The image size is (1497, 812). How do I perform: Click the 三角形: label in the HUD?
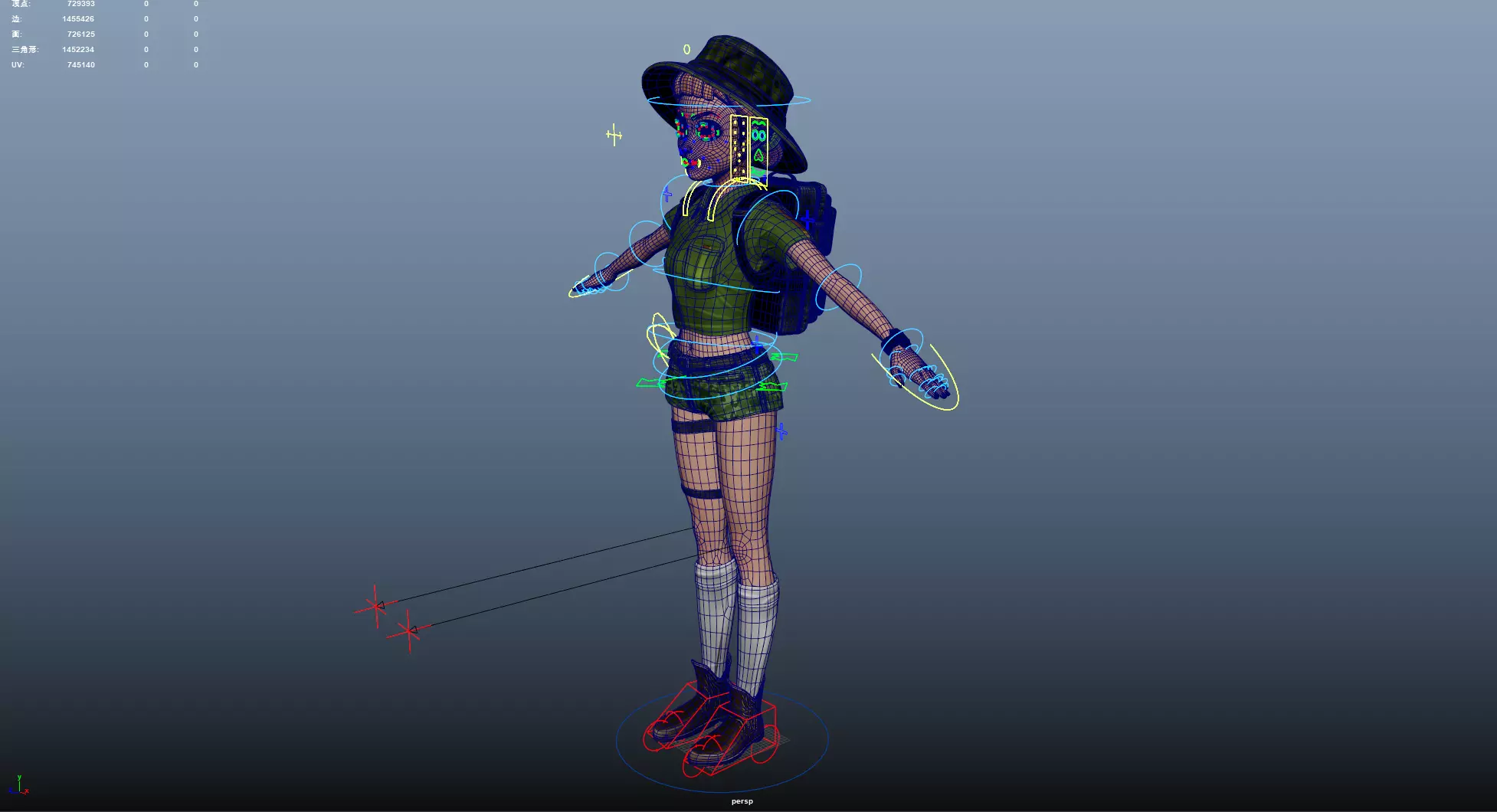(x=25, y=50)
